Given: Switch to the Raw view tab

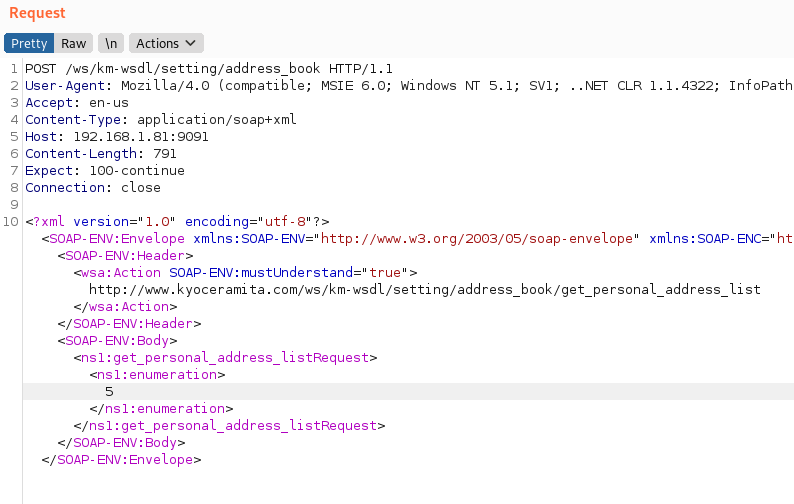Looking at the screenshot, I should 73,43.
